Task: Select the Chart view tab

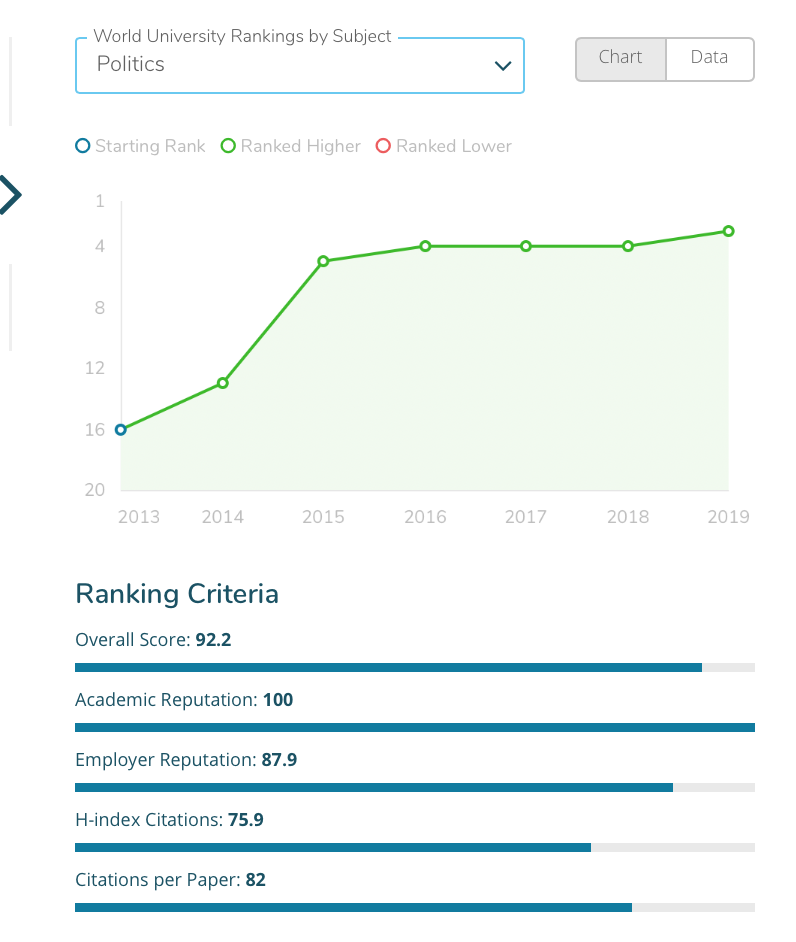Action: coord(620,58)
